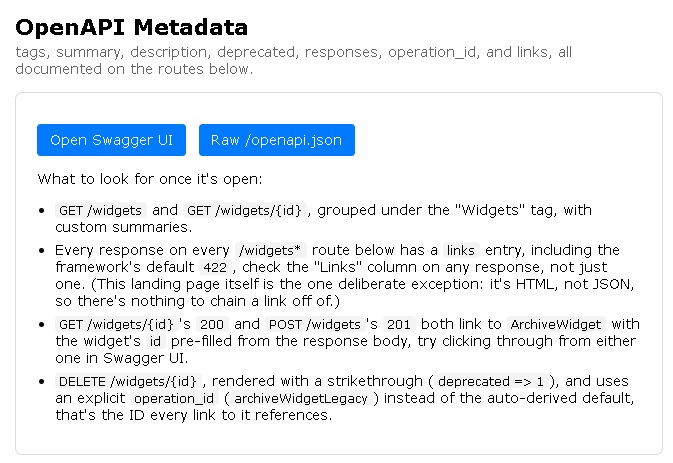Select GET /widgets/{id} snippet before "grouped under"
This screenshot has height=463, width=673.
(245, 210)
